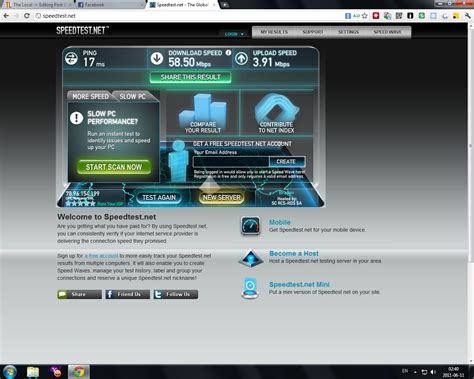The width and height of the screenshot is (474, 379).
Task: Open Chrome wrench settings menu
Action: [468, 16]
